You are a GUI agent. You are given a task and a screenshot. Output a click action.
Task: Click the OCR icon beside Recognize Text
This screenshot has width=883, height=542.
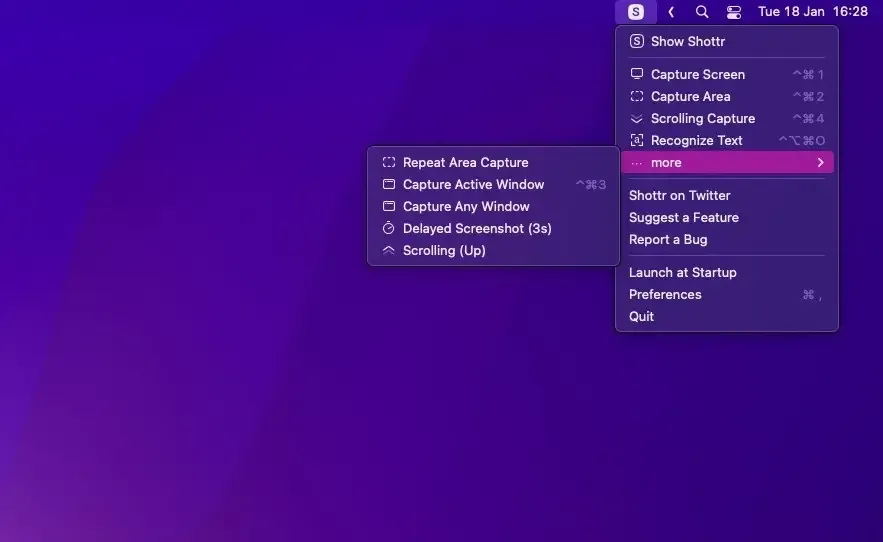636,140
